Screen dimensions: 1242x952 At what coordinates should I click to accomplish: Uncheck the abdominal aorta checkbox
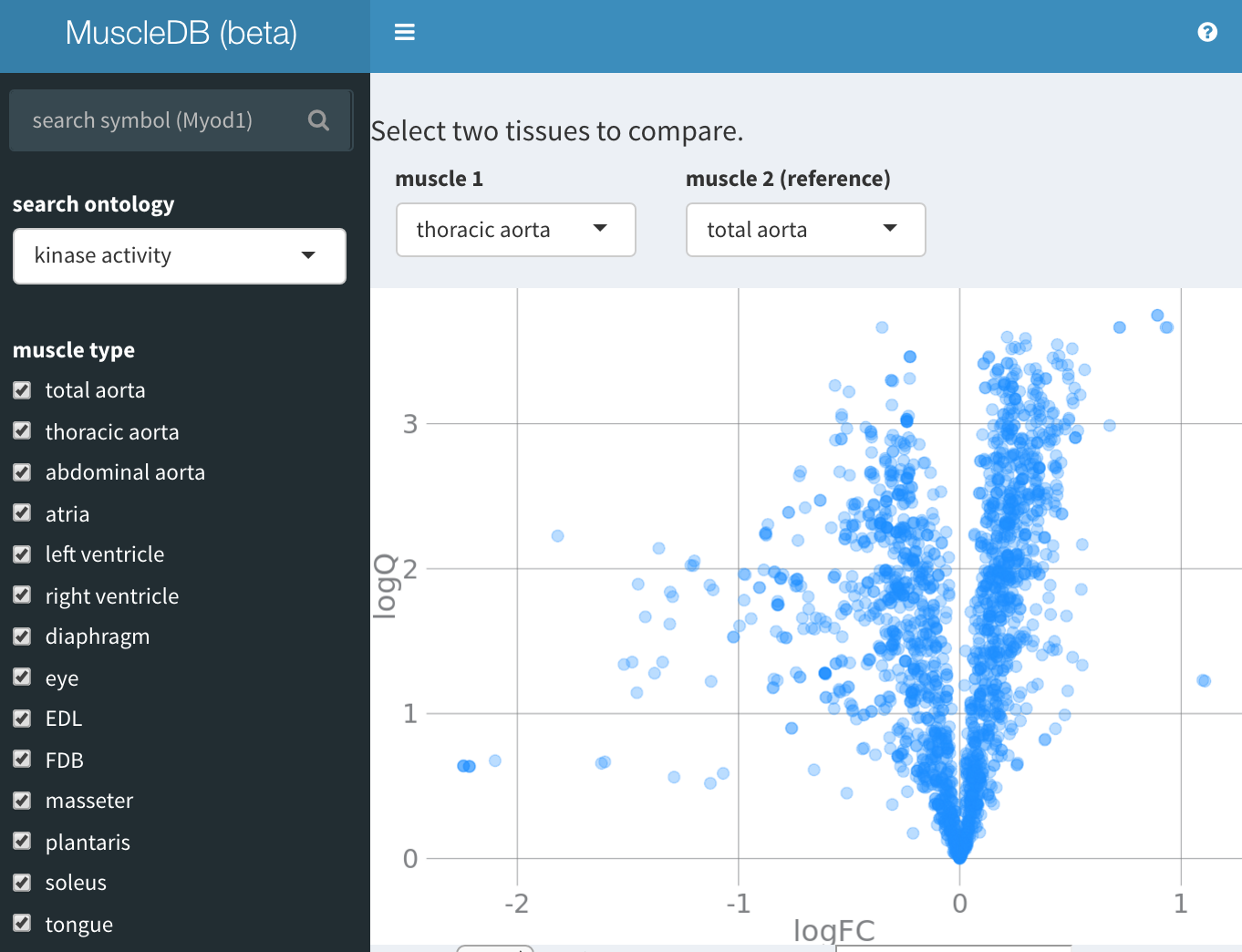pyautogui.click(x=23, y=472)
